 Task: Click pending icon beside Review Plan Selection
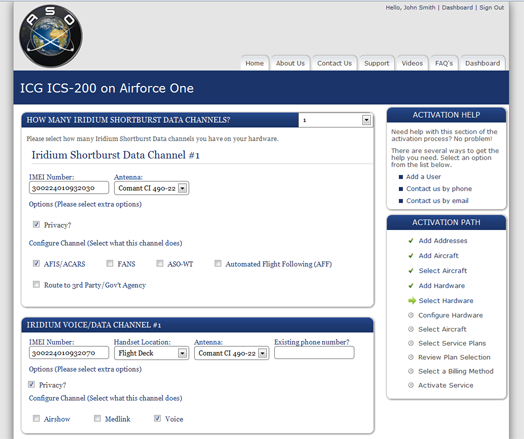[x=411, y=357]
